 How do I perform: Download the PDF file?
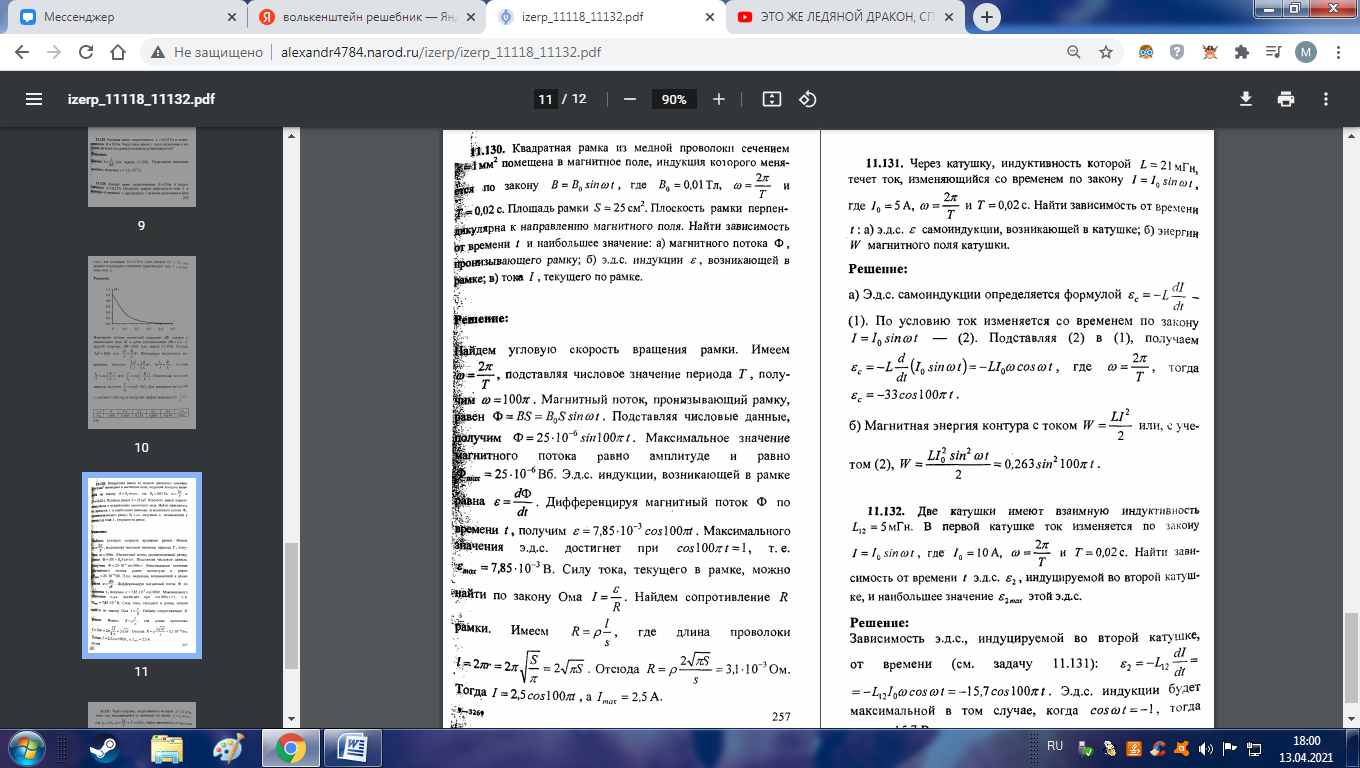pyautogui.click(x=1246, y=99)
